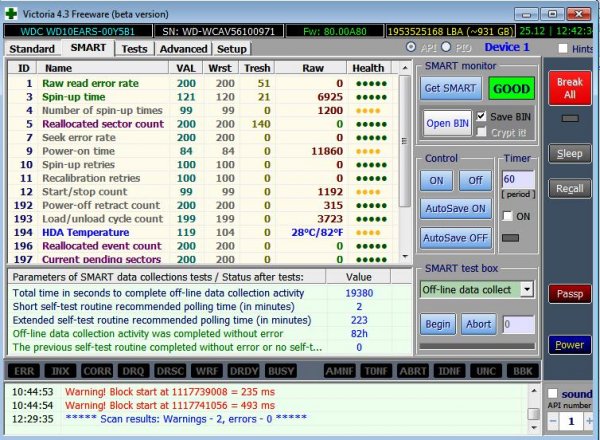Tick the Hints checkbox
Viewport: 600px width, 440px height.
562,48
